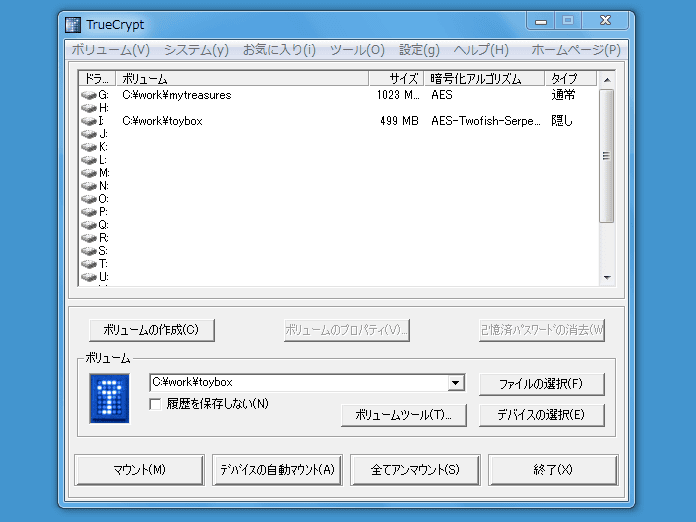Image resolution: width=696 pixels, height=522 pixels.
Task: Click ファイルの選択(F) button
Action: 542,384
